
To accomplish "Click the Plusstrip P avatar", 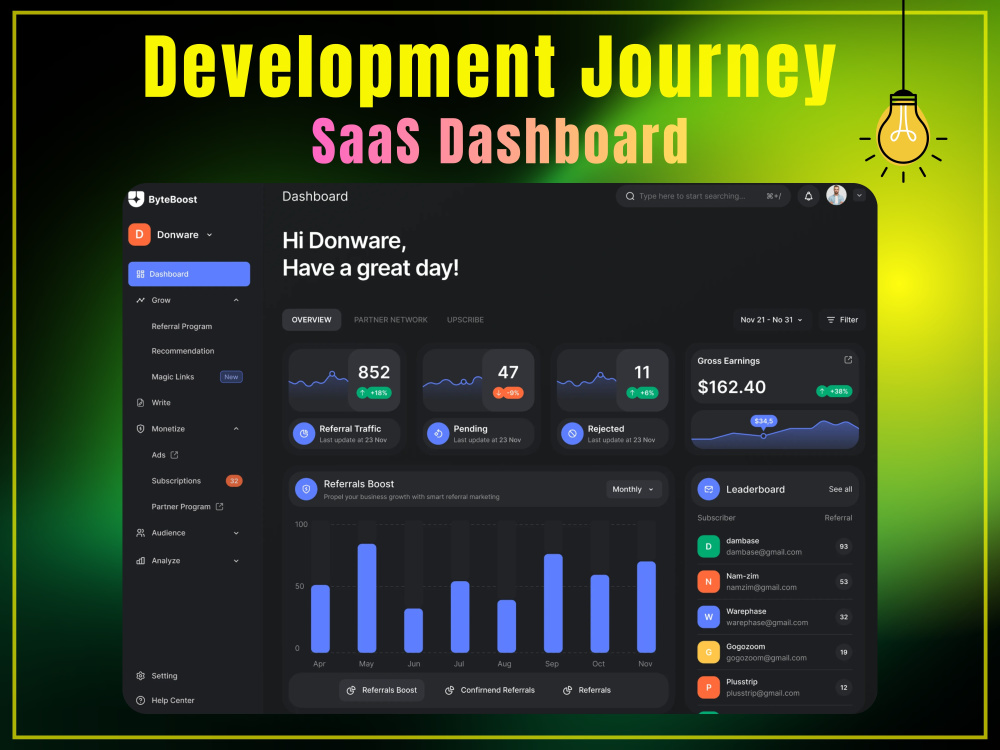I will [709, 688].
